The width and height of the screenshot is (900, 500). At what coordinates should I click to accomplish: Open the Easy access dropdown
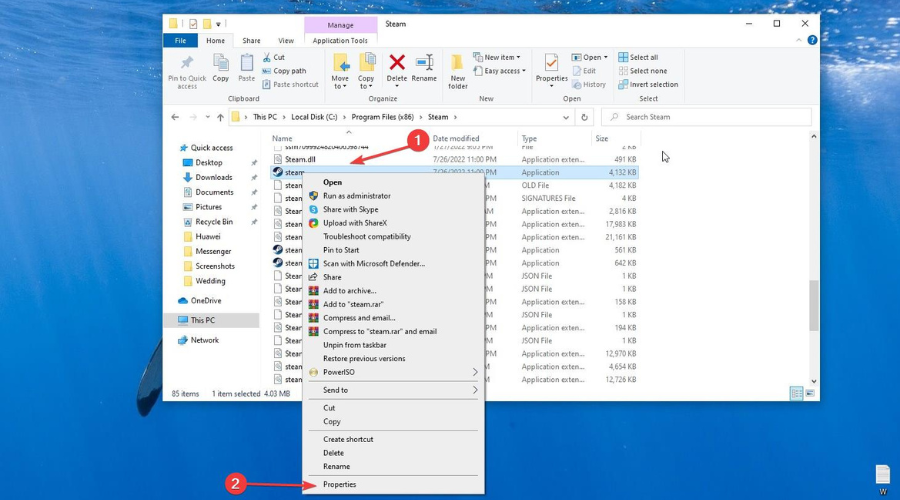499,71
